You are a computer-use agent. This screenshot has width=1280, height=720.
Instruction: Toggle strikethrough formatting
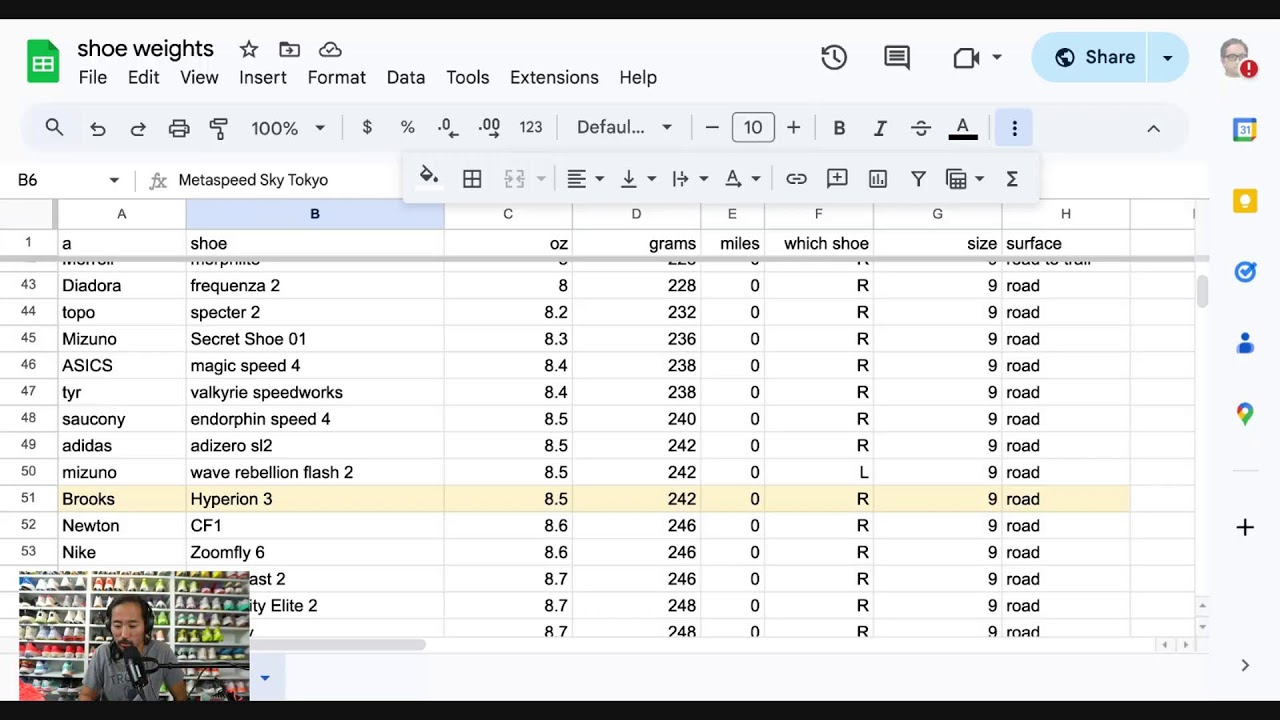pos(921,128)
